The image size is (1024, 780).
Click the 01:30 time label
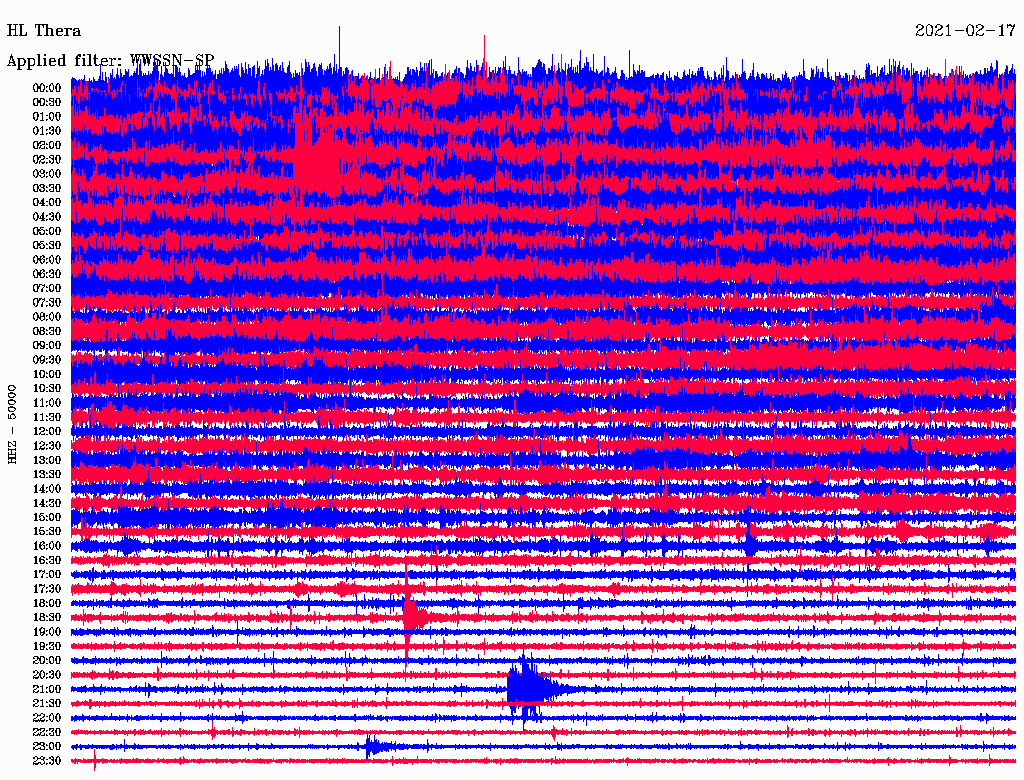[47, 131]
